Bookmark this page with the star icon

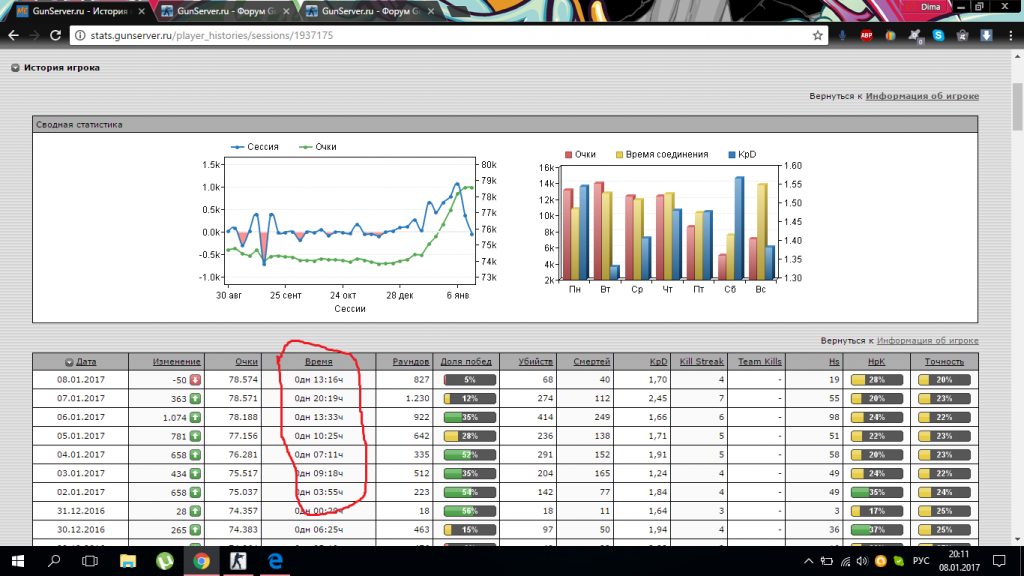(817, 35)
